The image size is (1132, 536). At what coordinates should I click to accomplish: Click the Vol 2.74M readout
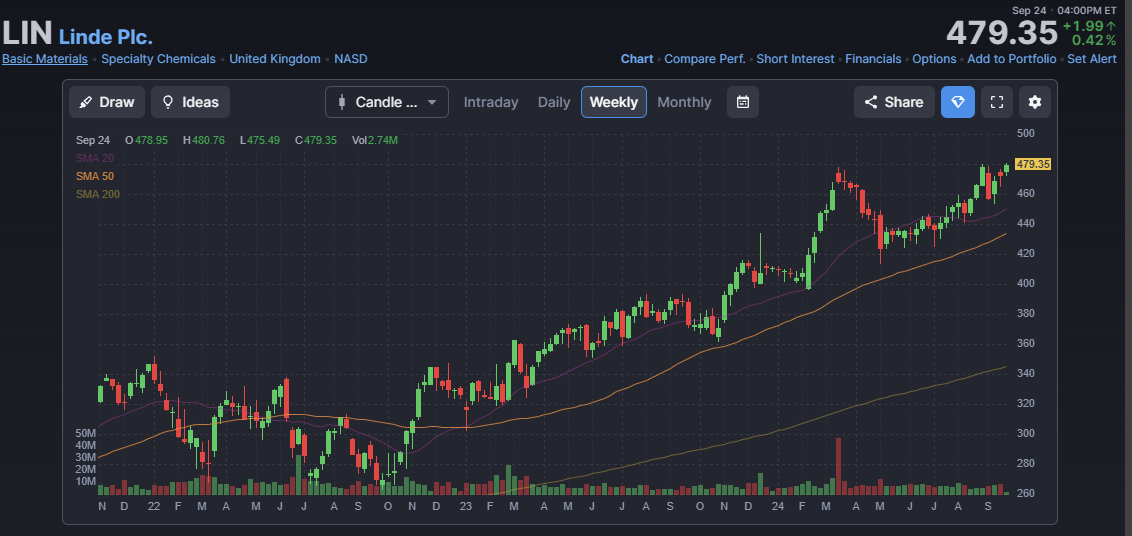click(x=375, y=140)
